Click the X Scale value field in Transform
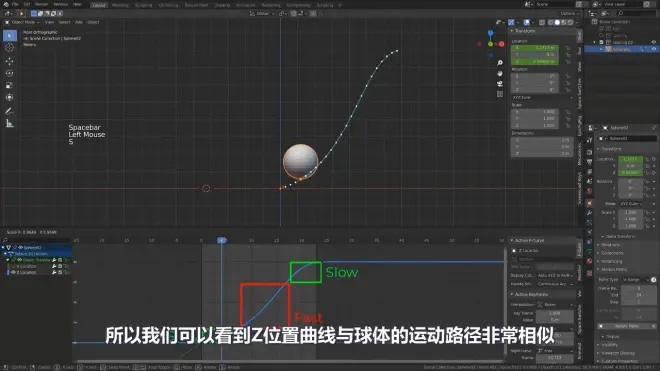The image size is (660, 371). pyautogui.click(x=535, y=112)
